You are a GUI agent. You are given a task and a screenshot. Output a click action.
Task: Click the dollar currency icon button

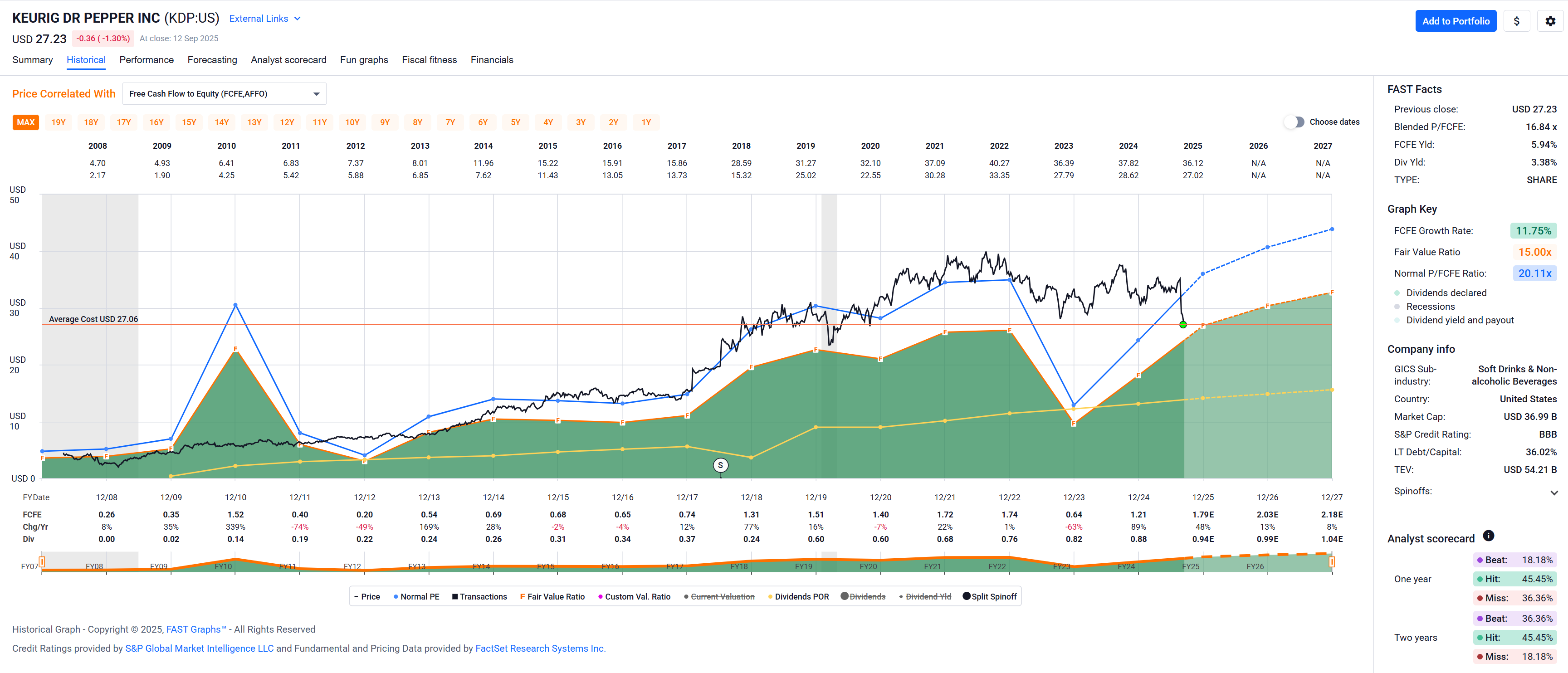click(1516, 21)
